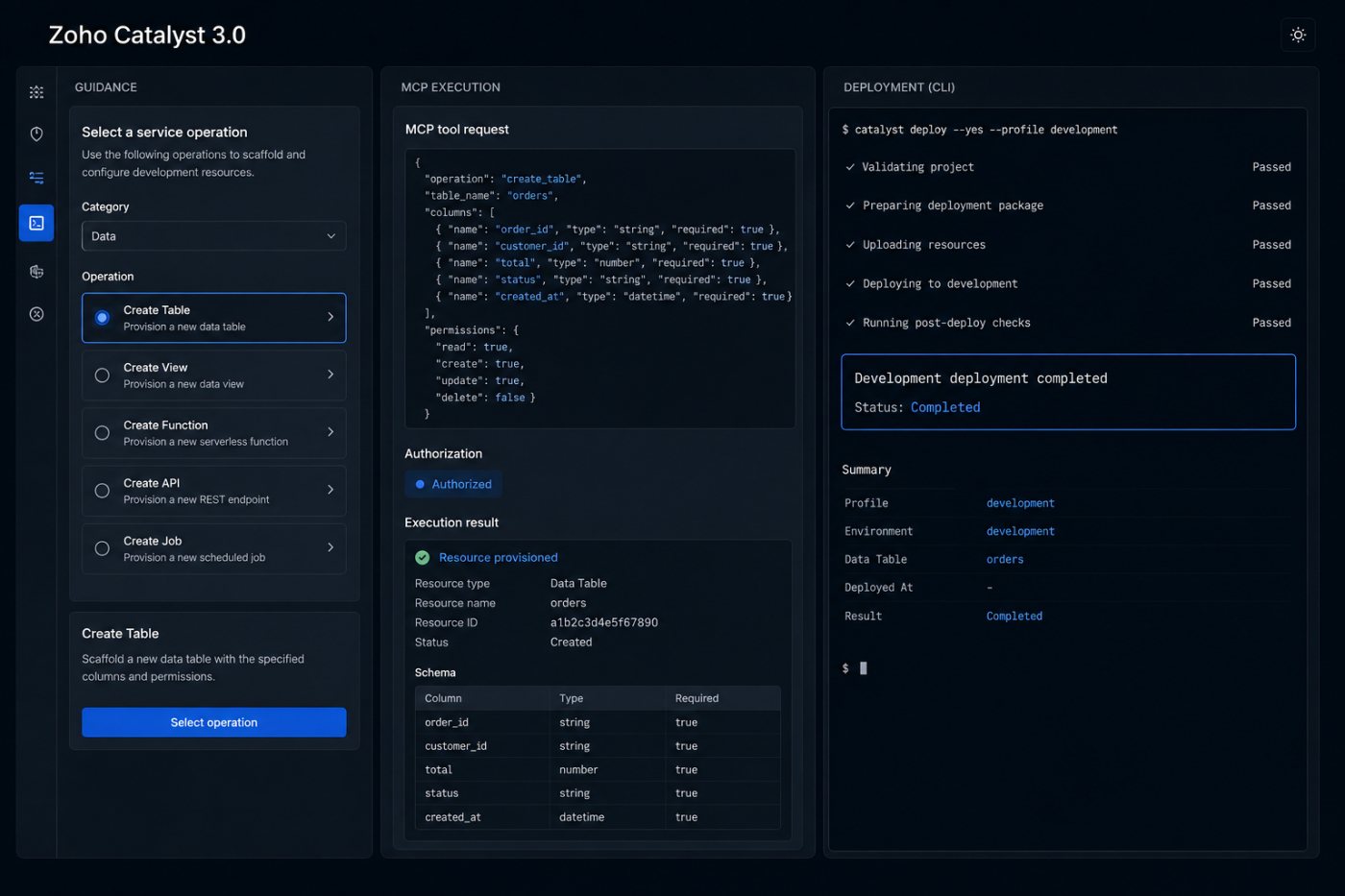
Task: Click the checkmark next to Preparing deployment package
Action: [x=850, y=206]
